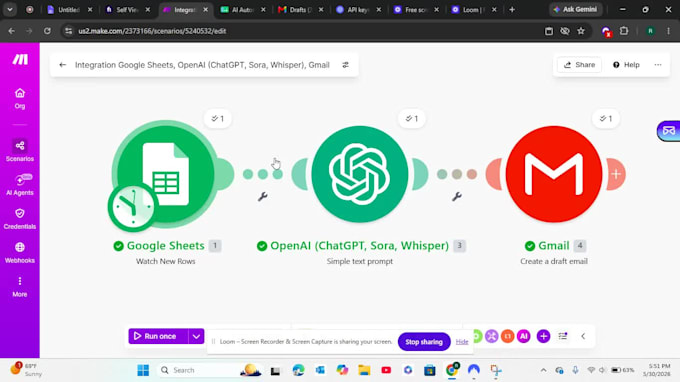The image size is (680, 382).
Task: Click the scenario name text field
Action: point(202,65)
